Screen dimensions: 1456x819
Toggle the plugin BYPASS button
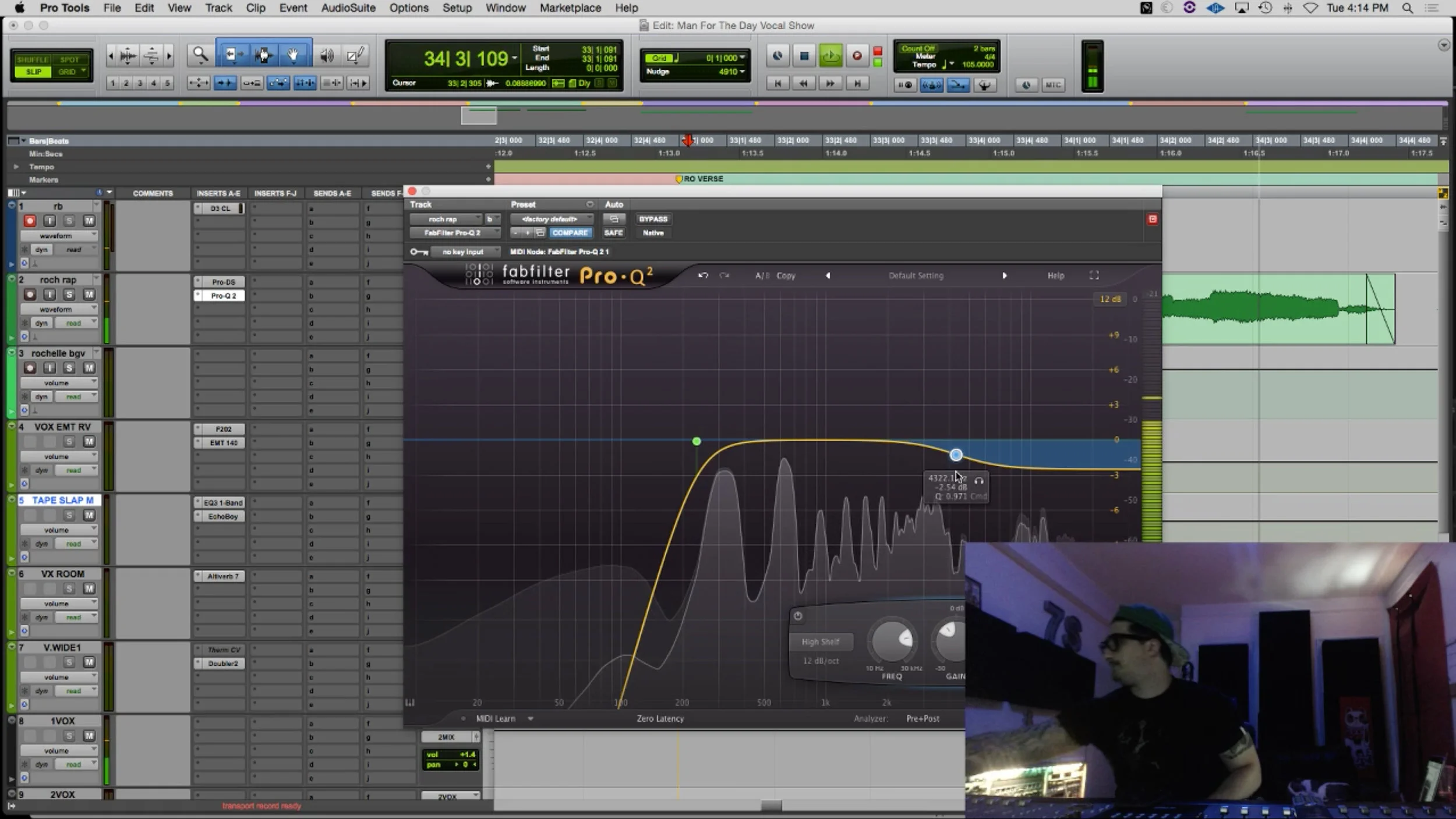point(653,219)
